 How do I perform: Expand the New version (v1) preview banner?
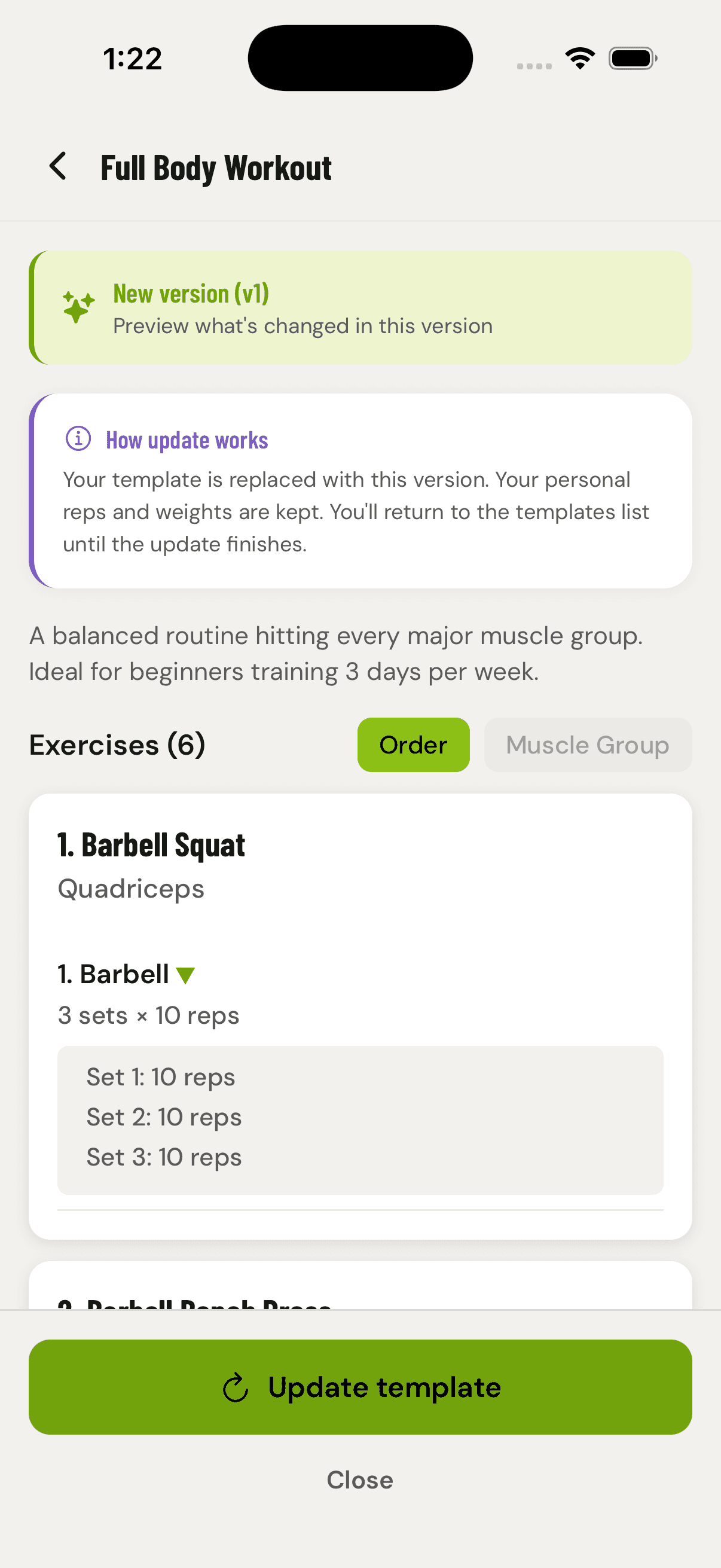pos(360,307)
